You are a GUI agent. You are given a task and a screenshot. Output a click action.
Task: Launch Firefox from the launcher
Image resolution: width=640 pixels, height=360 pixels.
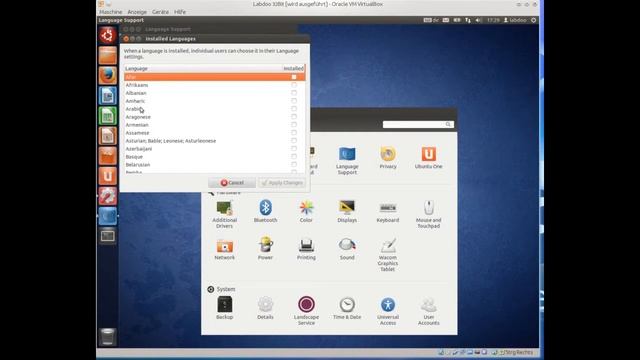pyautogui.click(x=107, y=76)
